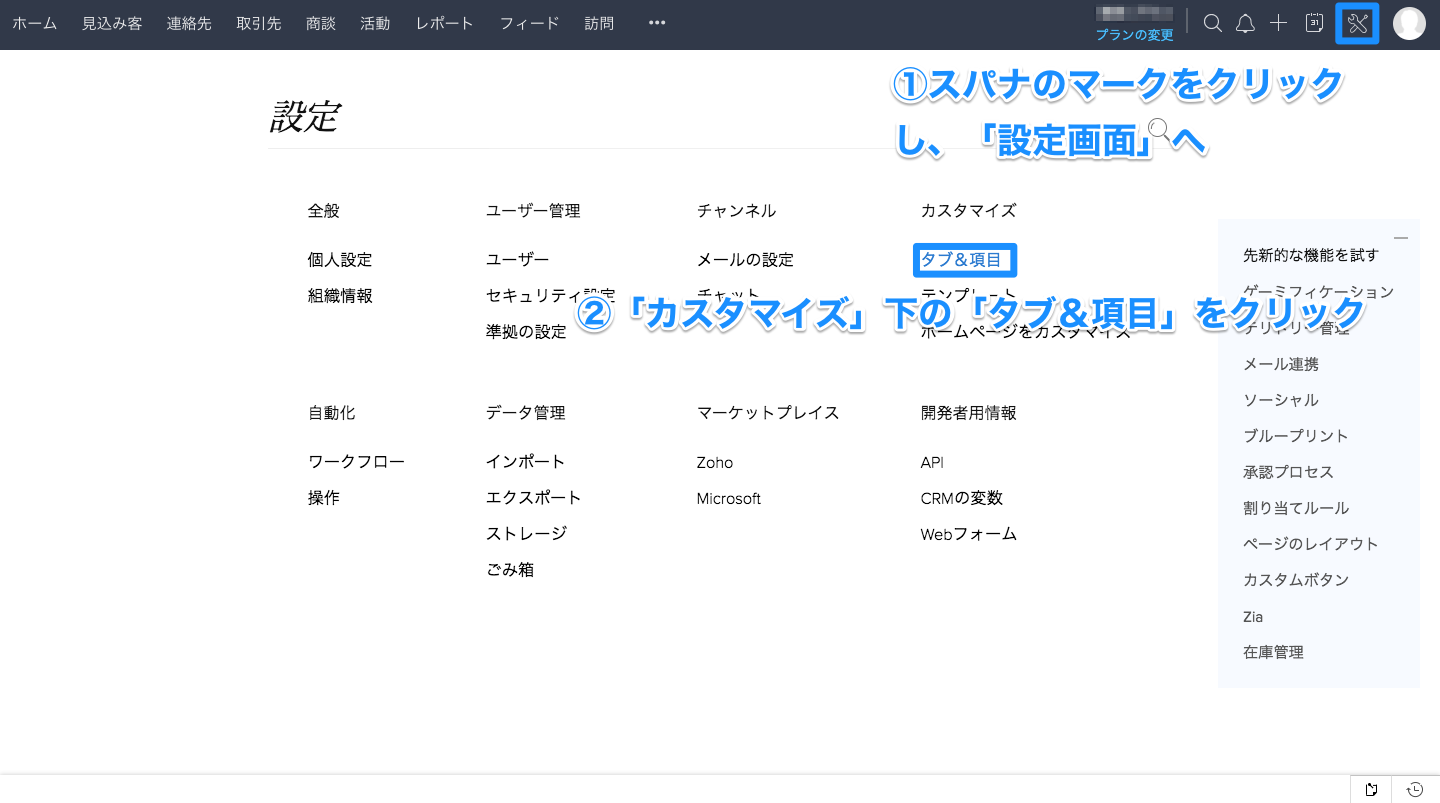Open the calendar icon in the top bar
The image size is (1440, 803).
(x=1315, y=23)
